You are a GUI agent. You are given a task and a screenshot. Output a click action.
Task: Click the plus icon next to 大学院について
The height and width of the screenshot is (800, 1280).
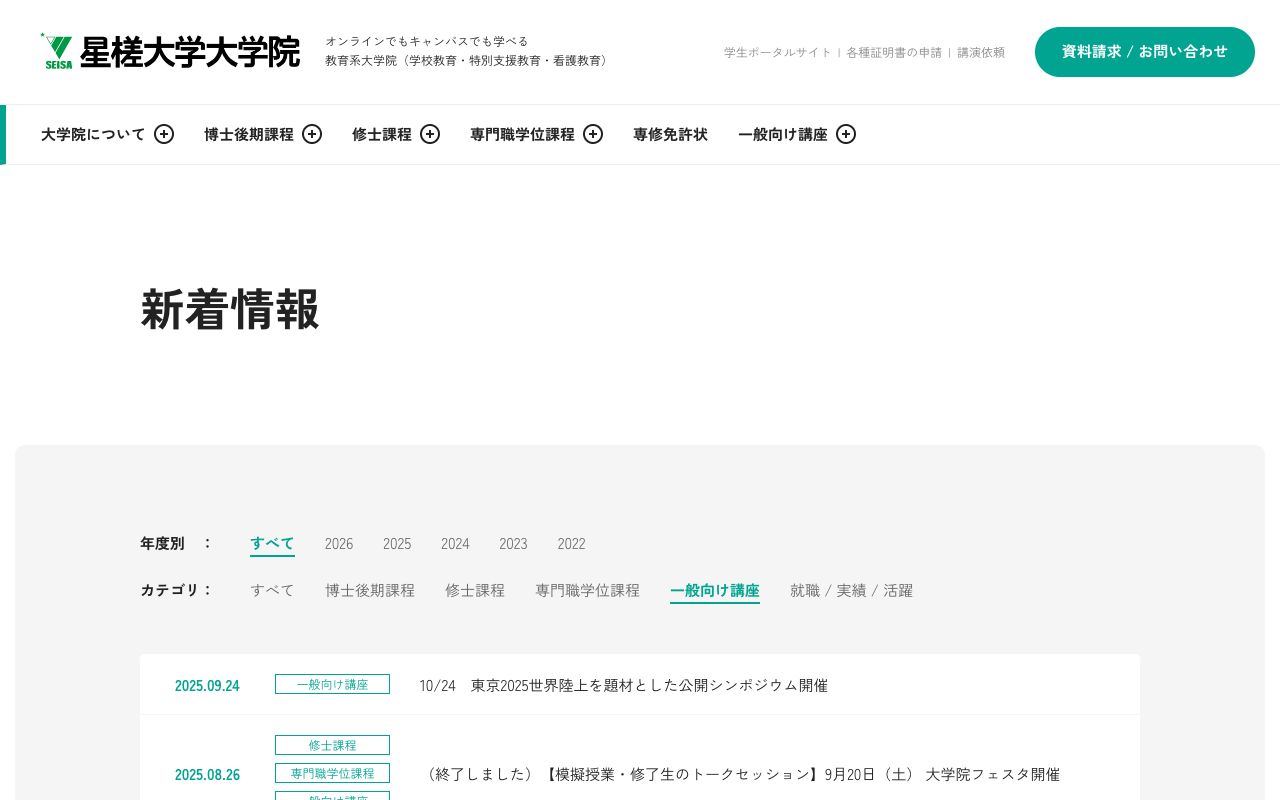[164, 134]
